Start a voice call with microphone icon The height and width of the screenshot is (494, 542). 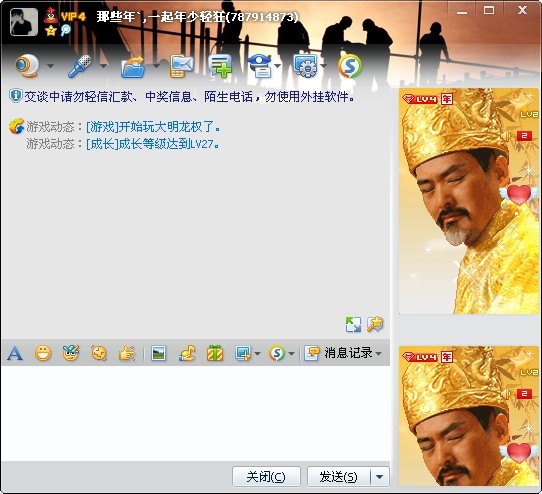80,66
